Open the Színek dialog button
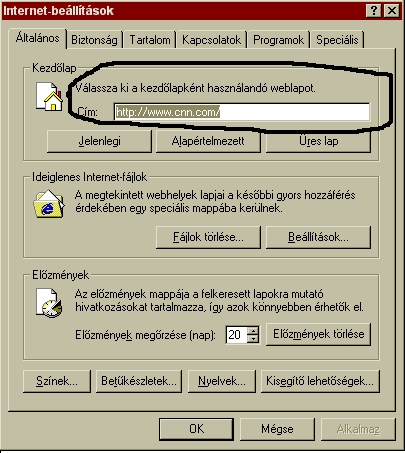 pyautogui.click(x=57, y=381)
